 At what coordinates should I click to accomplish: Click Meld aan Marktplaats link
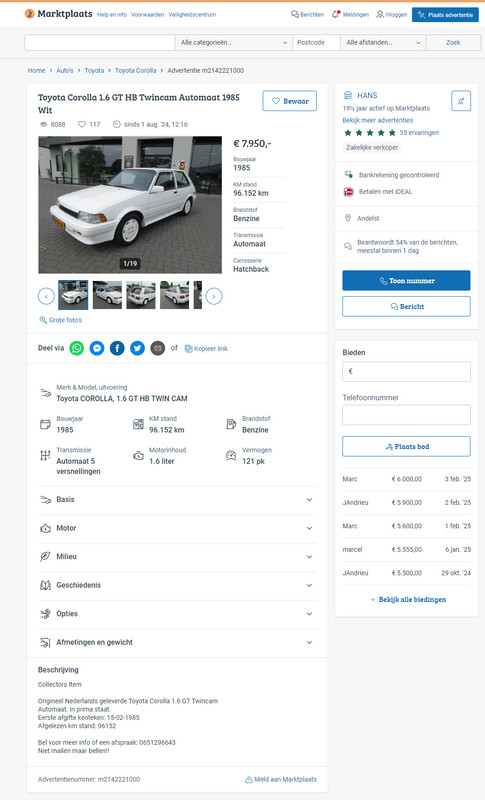[281, 779]
